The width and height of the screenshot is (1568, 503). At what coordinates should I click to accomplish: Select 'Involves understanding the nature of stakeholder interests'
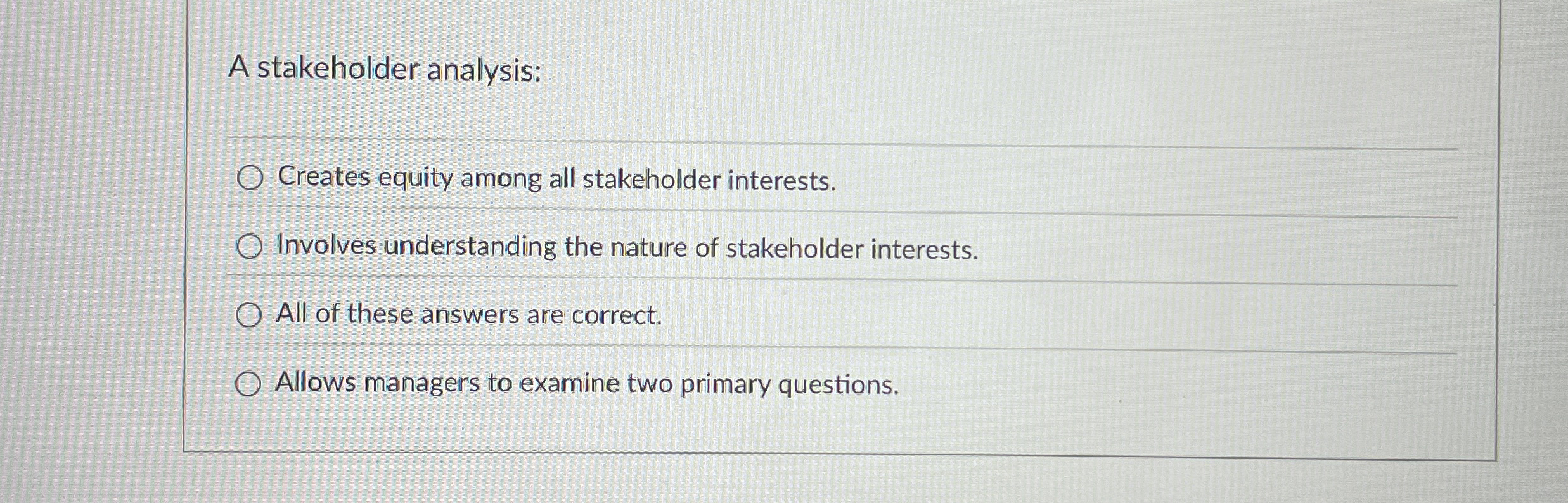(250, 247)
